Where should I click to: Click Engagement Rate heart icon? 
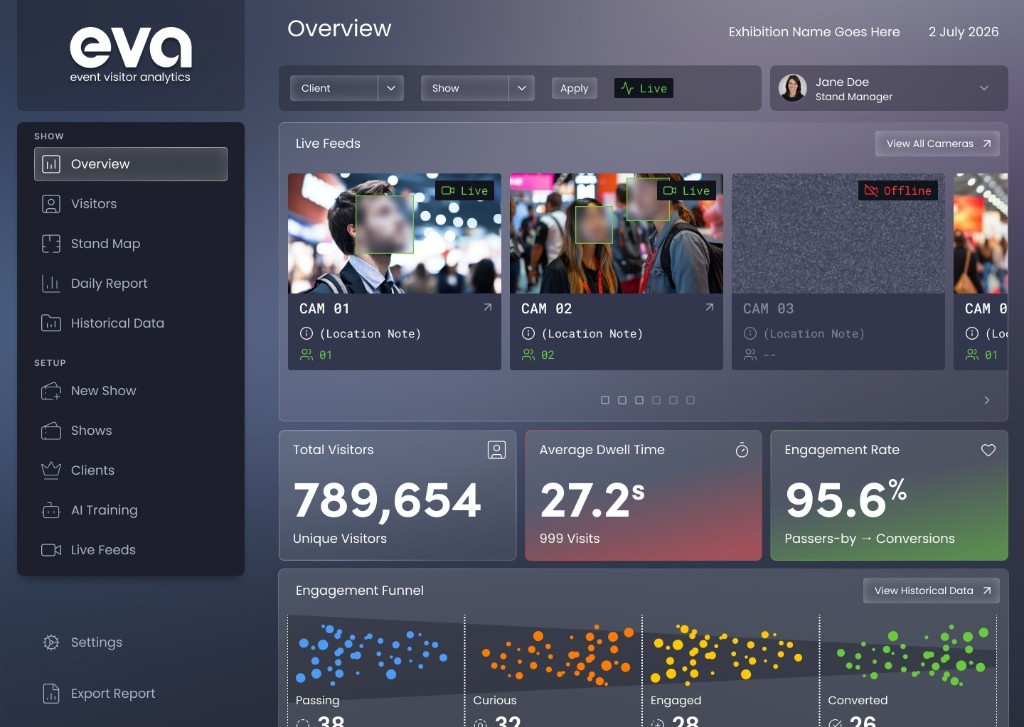(988, 450)
